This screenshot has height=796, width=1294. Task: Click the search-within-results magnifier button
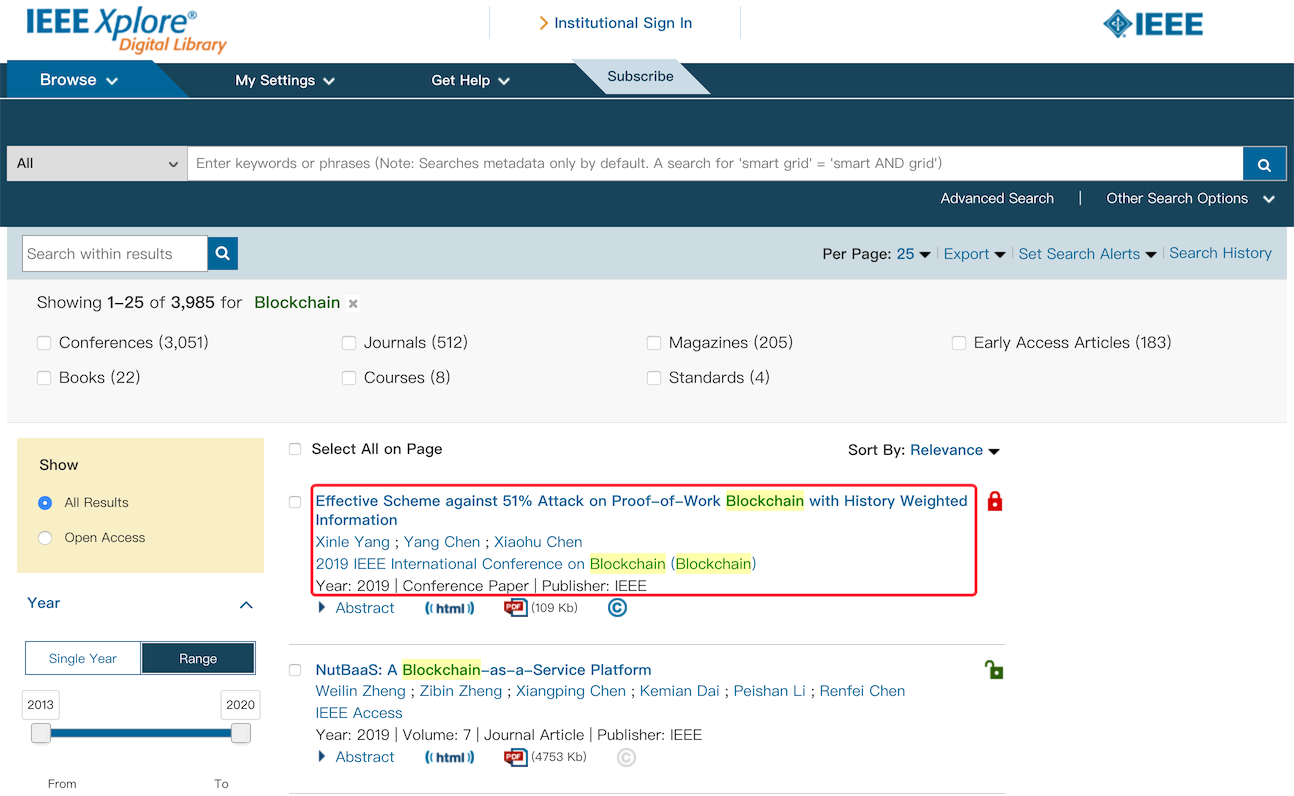coord(223,254)
